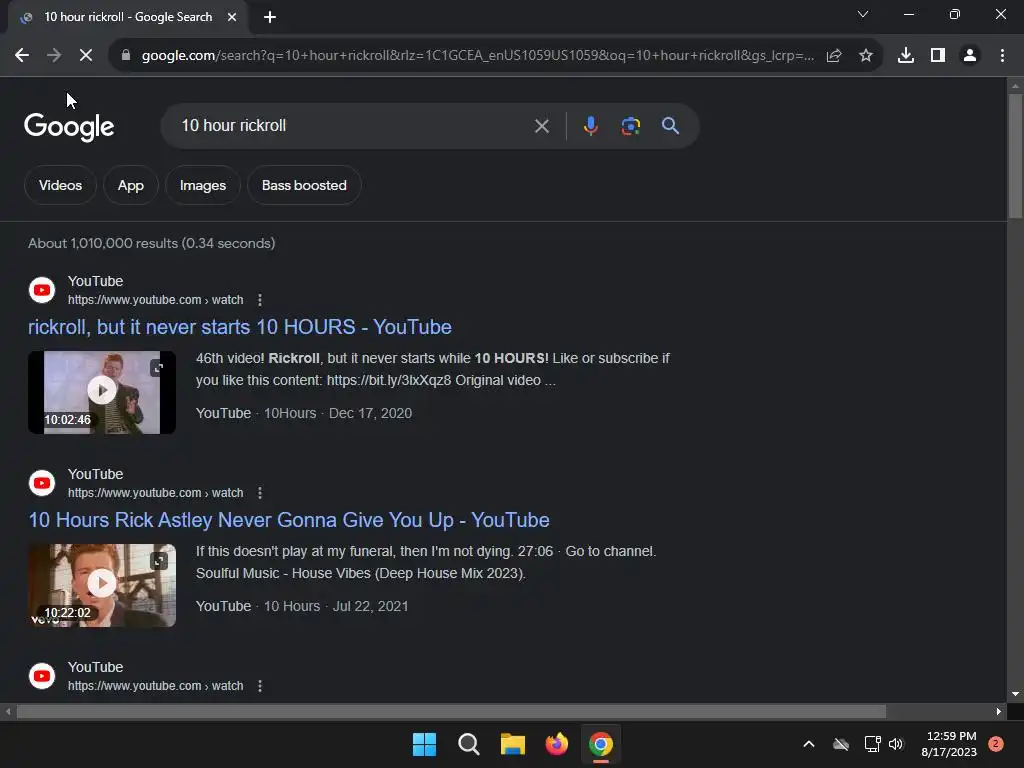Click the Chrome taskbar icon
Image resolution: width=1024 pixels, height=768 pixels.
coord(601,744)
